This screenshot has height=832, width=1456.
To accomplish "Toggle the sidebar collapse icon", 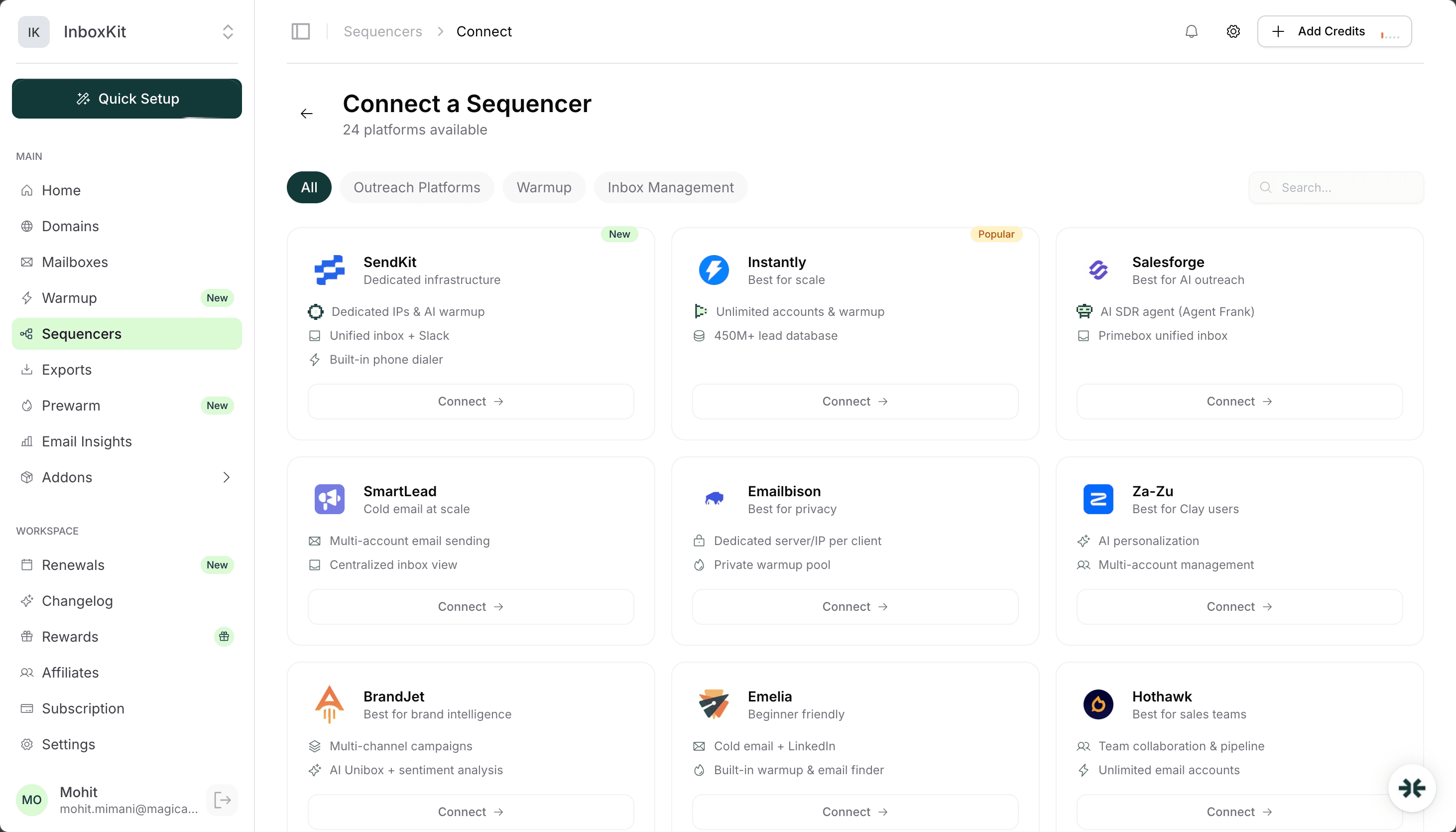I will [x=300, y=31].
